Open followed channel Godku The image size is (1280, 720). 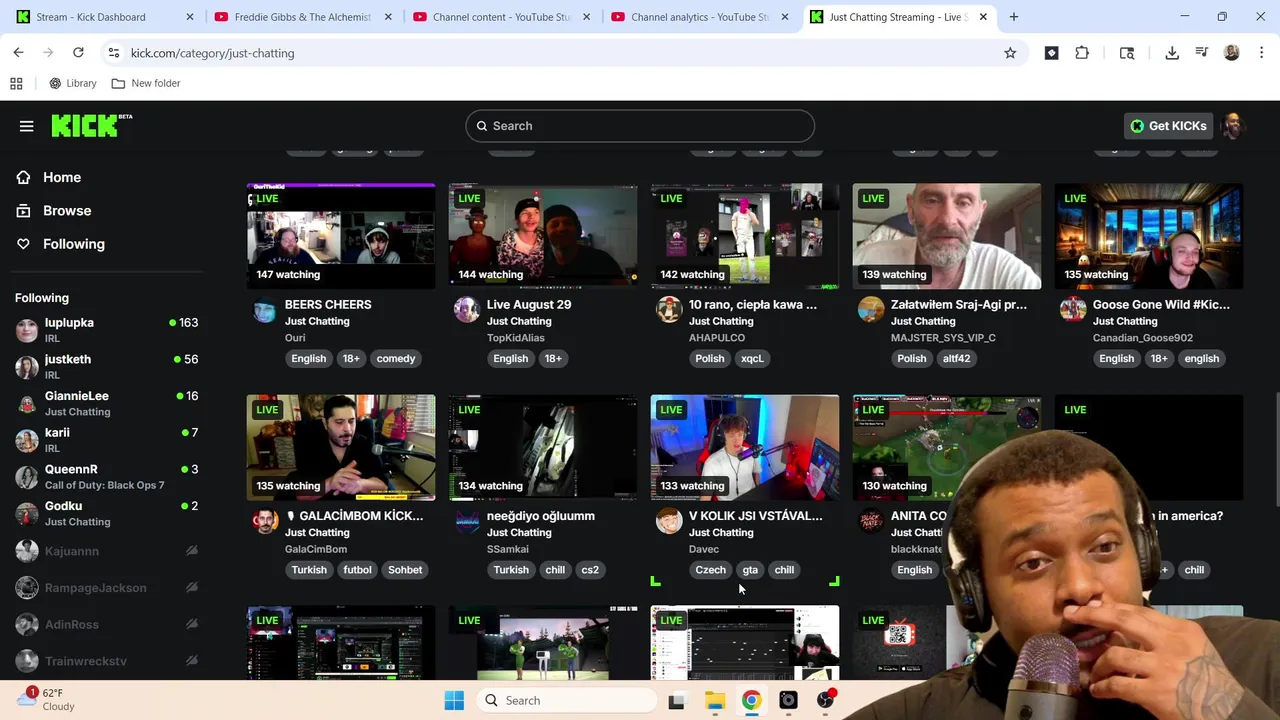coord(107,513)
